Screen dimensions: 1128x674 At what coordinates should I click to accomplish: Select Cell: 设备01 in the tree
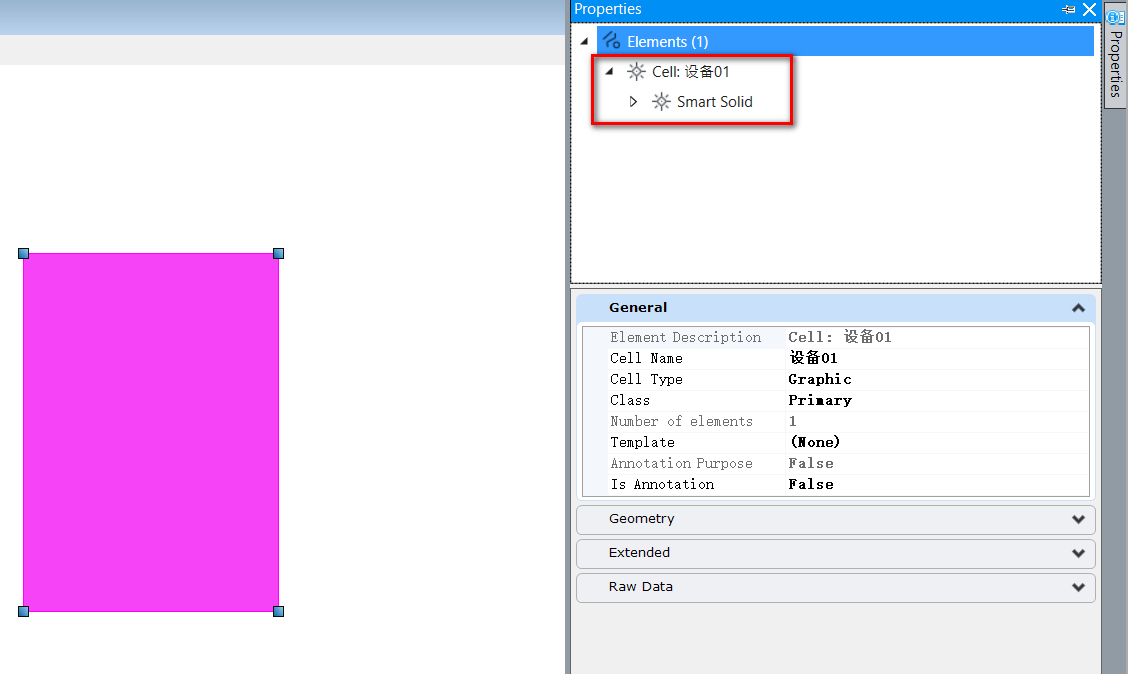click(691, 72)
